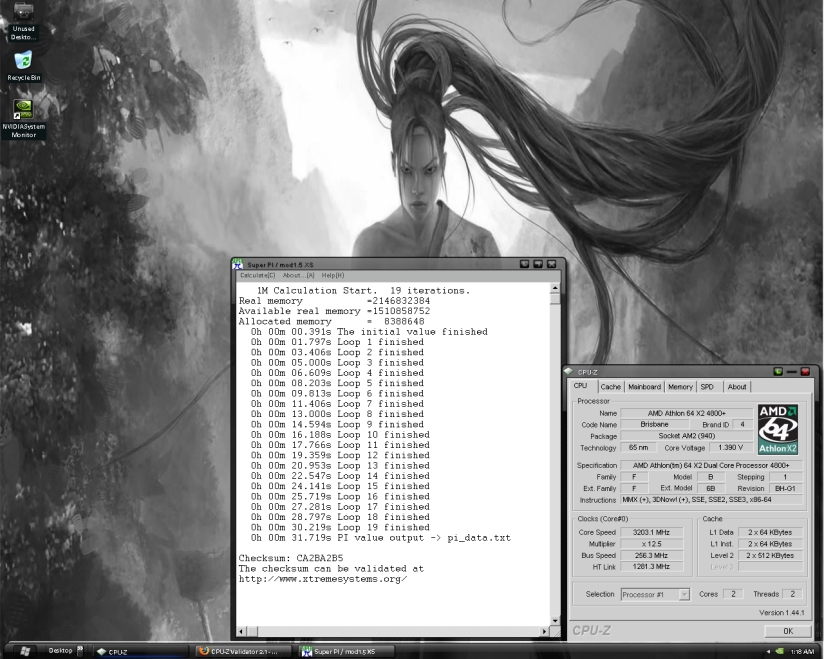Image resolution: width=824 pixels, height=659 pixels.
Task: Click the Loop 19 finished line
Action: pyautogui.click(x=340, y=528)
